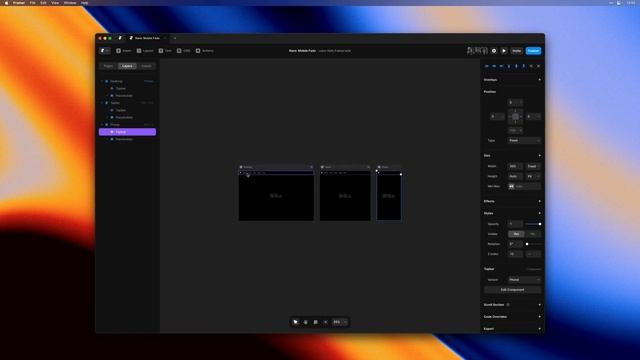Align left using first alignment icon
The image size is (640, 360).
click(487, 66)
